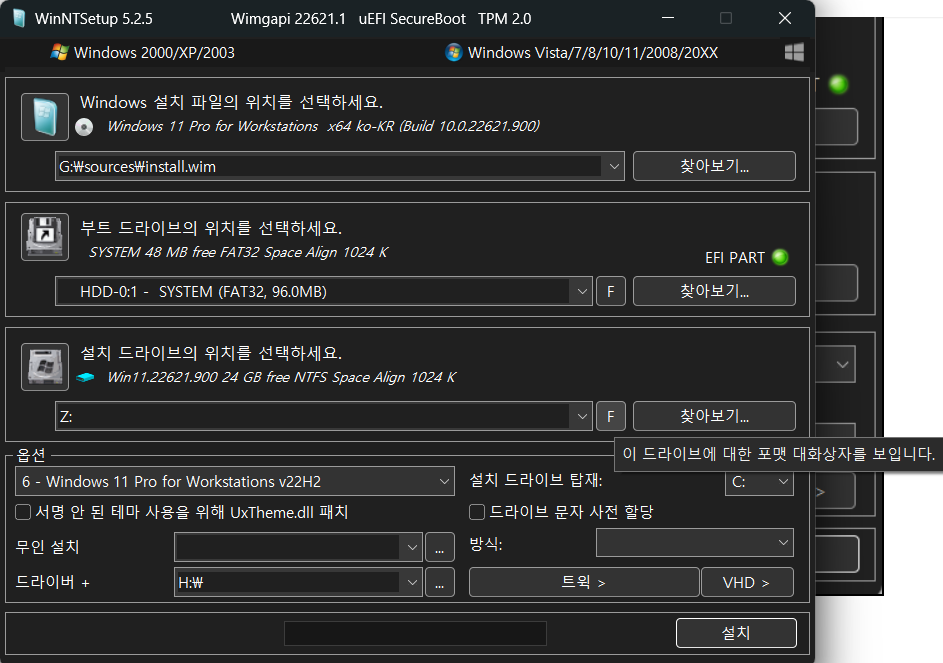Enable 드라이브 문자 사전 할당 checkbox
This screenshot has width=943, height=663.
pos(477,512)
